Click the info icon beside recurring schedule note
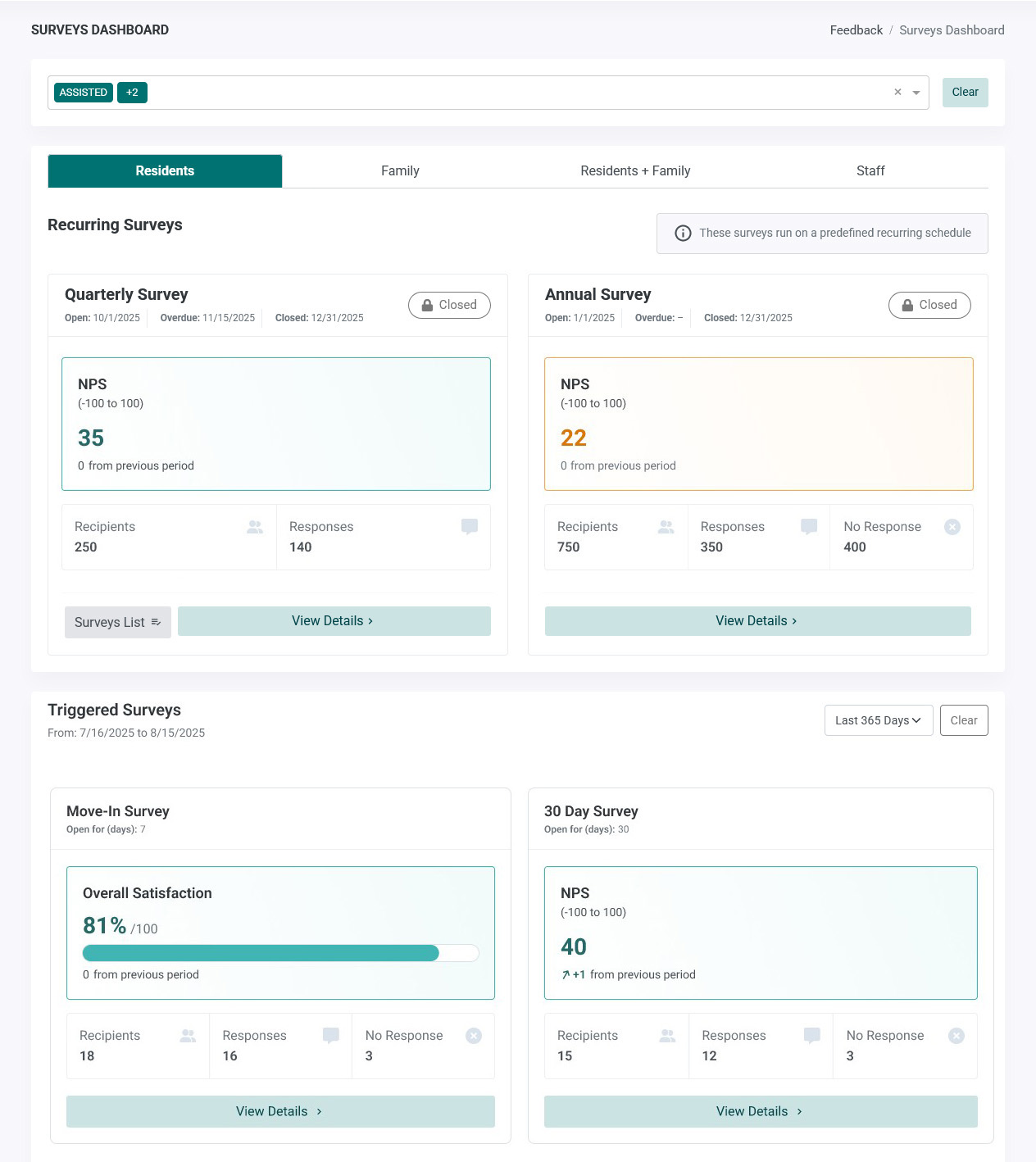This screenshot has height=1162, width=1036. 683,234
